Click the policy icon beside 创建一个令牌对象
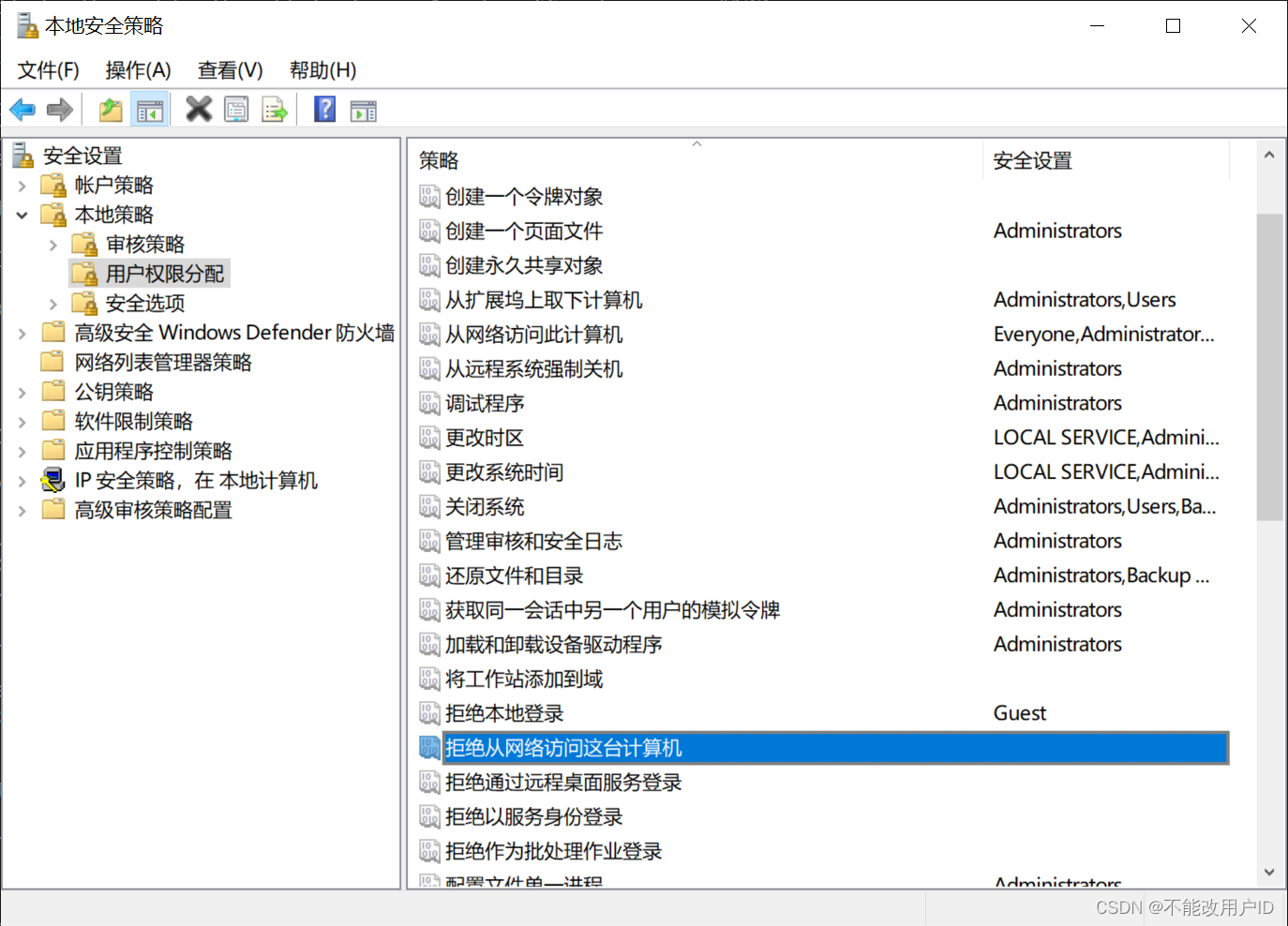Screen dimensions: 1288x926 pyautogui.click(x=429, y=196)
